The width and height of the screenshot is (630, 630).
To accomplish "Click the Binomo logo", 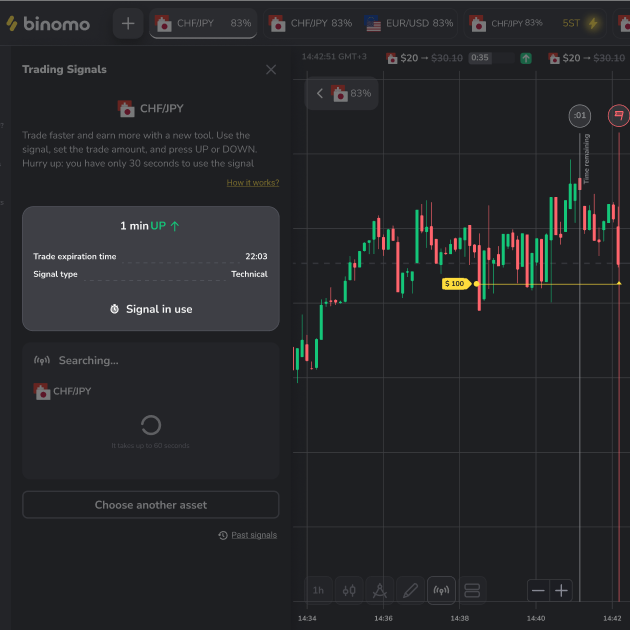I will [x=48, y=23].
